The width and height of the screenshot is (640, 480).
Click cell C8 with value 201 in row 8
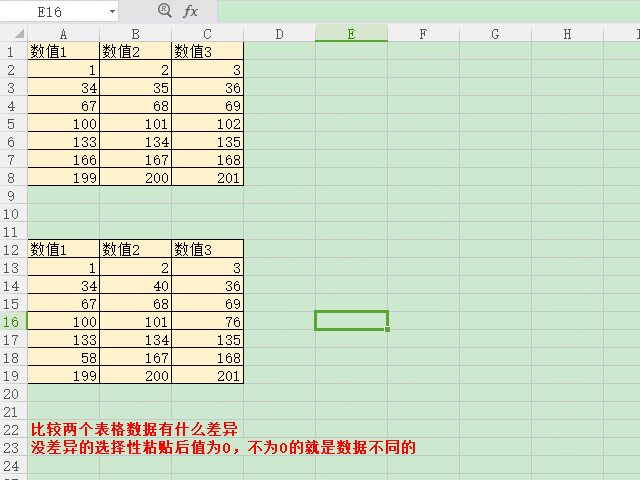[207, 178]
